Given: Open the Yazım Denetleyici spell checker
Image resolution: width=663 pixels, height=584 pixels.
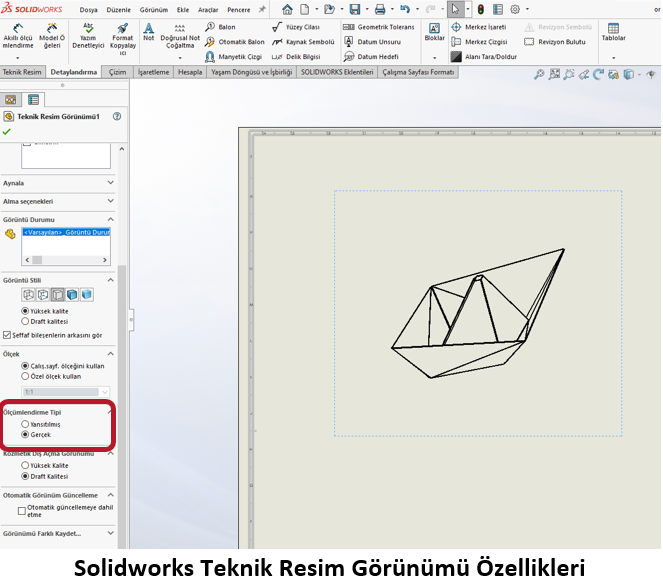Looking at the screenshot, I should click(x=89, y=37).
